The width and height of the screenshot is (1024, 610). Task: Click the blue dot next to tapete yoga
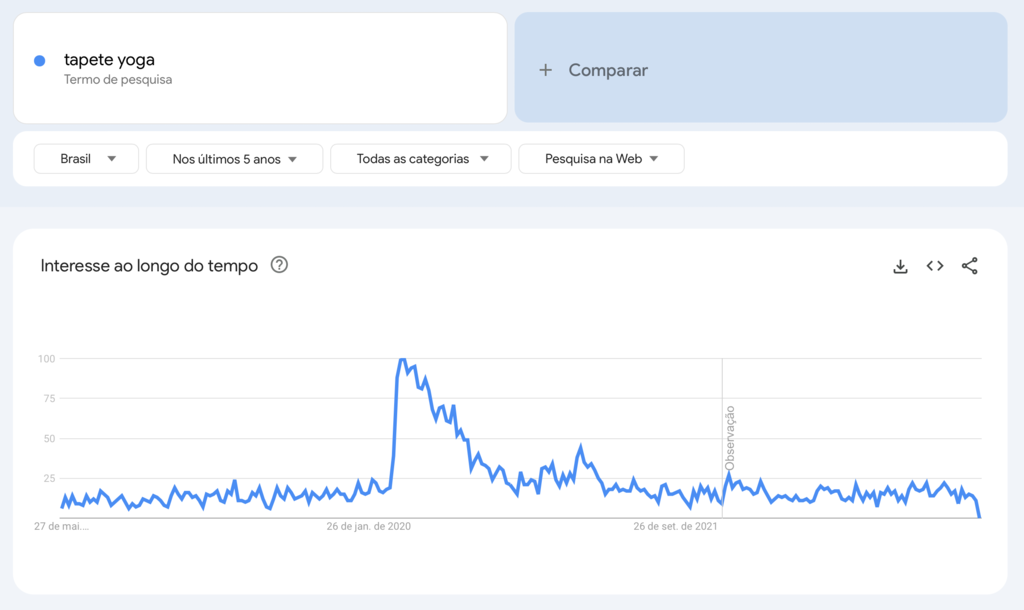click(x=38, y=60)
